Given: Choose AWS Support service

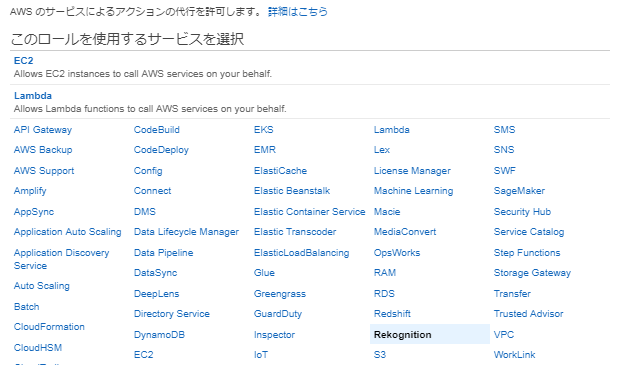Looking at the screenshot, I should click(44, 171).
